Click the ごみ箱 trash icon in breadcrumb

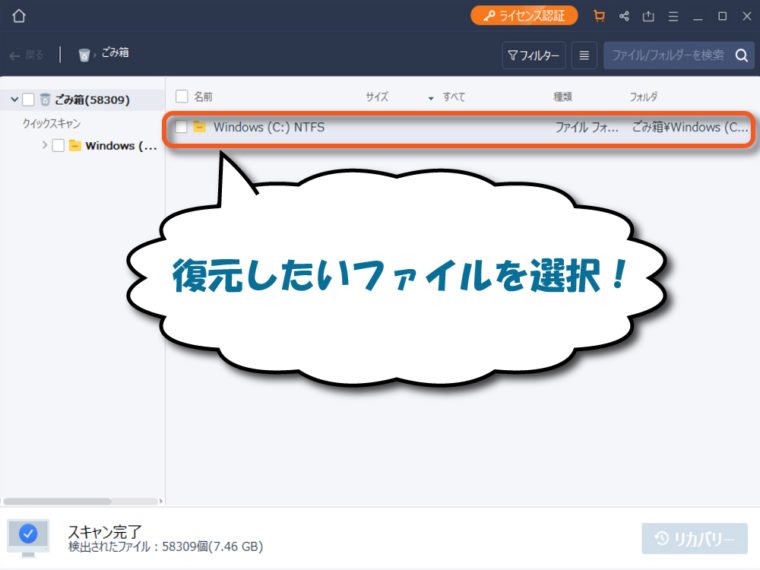tap(84, 55)
